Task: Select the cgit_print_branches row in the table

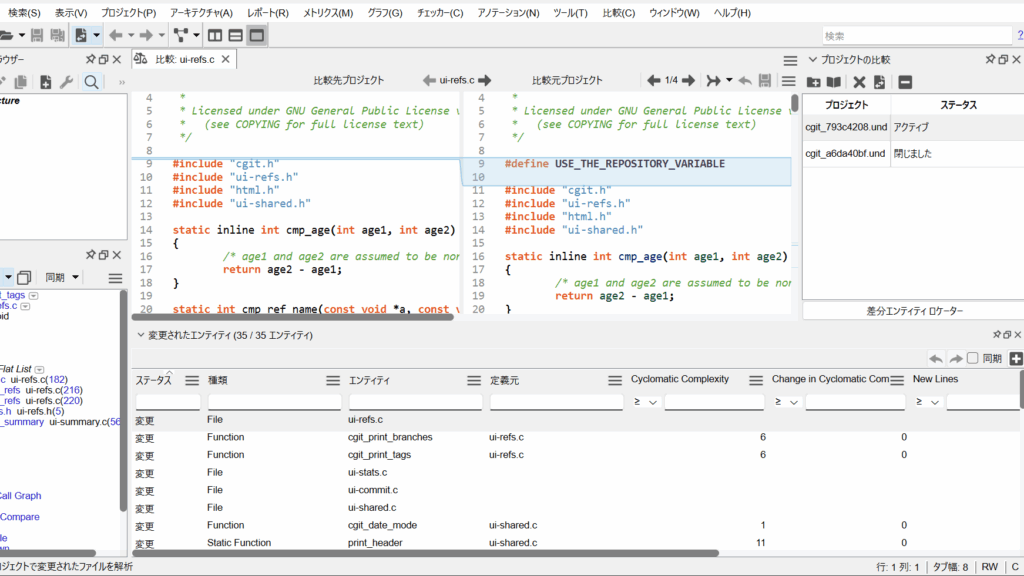Action: click(x=390, y=437)
